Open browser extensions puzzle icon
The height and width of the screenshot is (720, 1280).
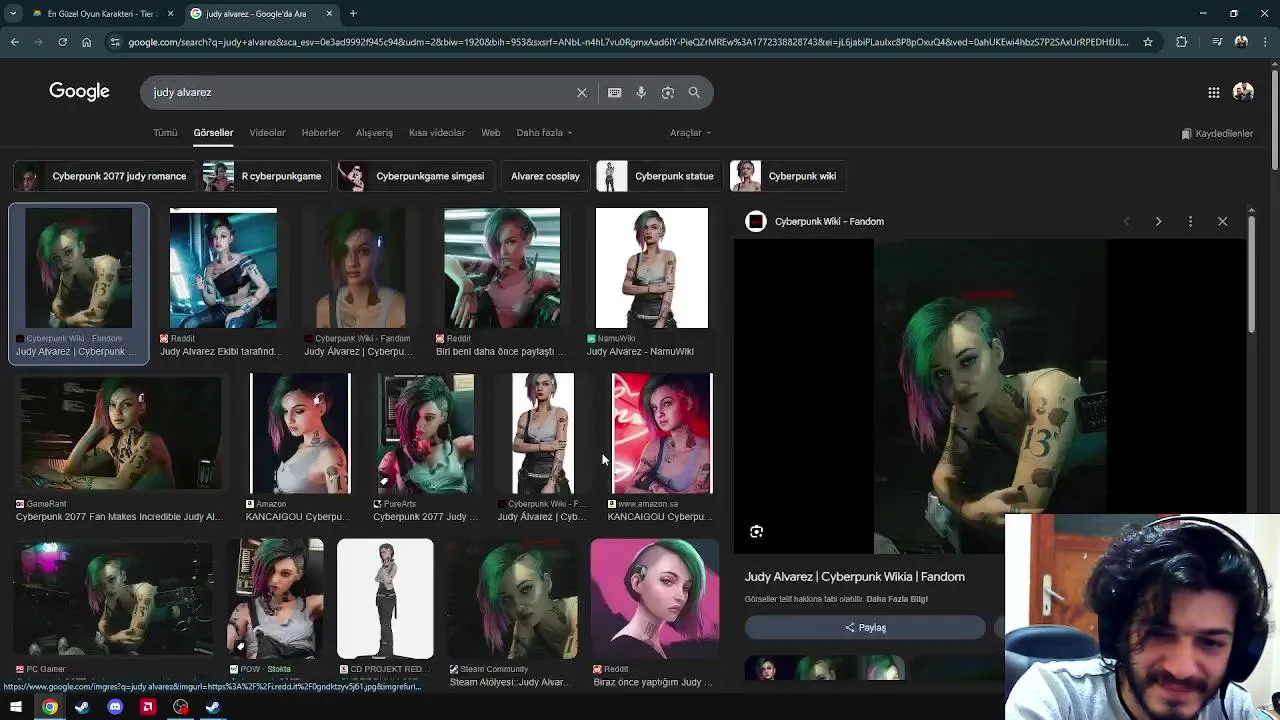tap(1182, 42)
